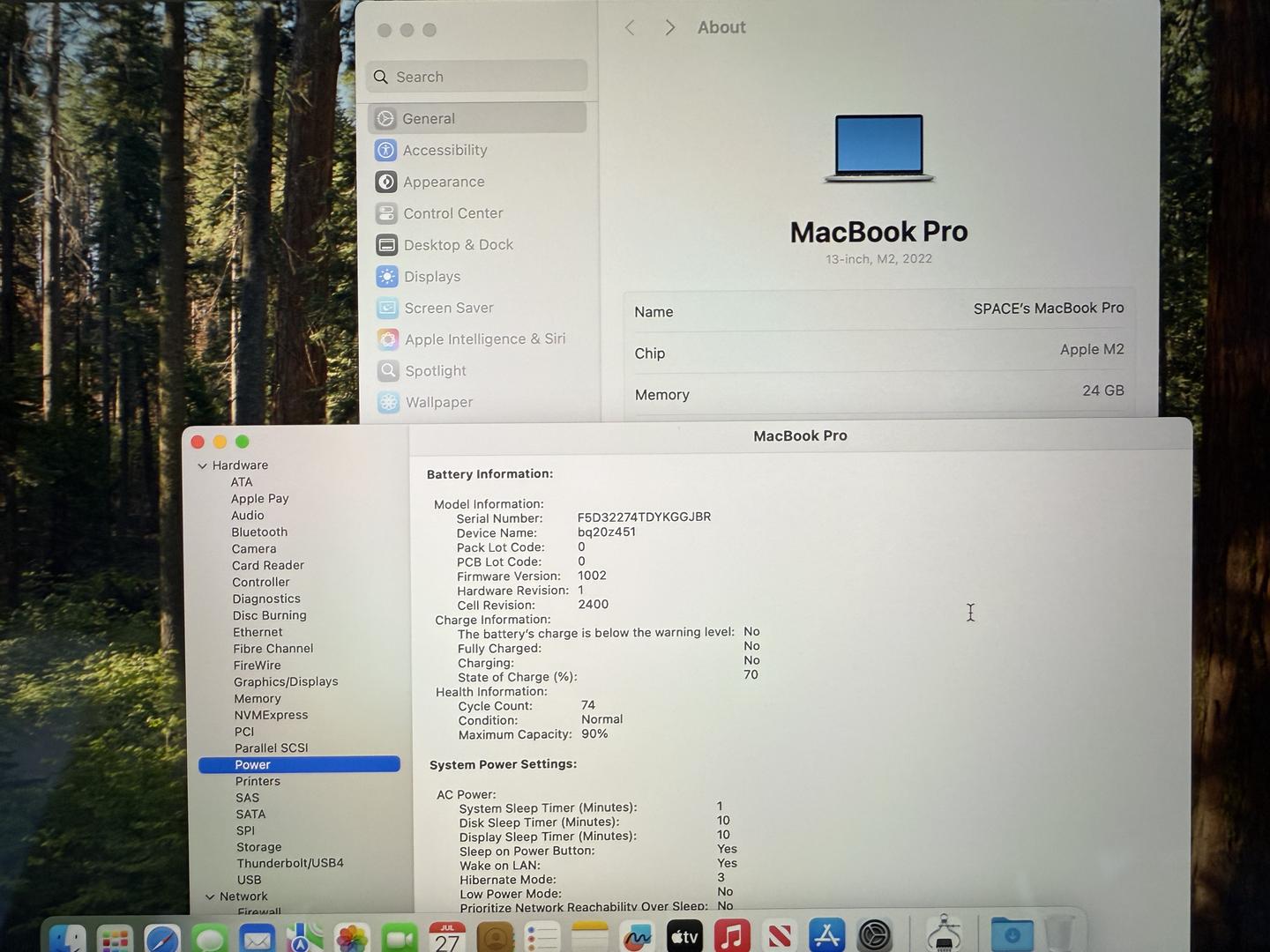Viewport: 1270px width, 952px height.
Task: Open Launchpad from the Dock
Action: pyautogui.click(x=115, y=937)
